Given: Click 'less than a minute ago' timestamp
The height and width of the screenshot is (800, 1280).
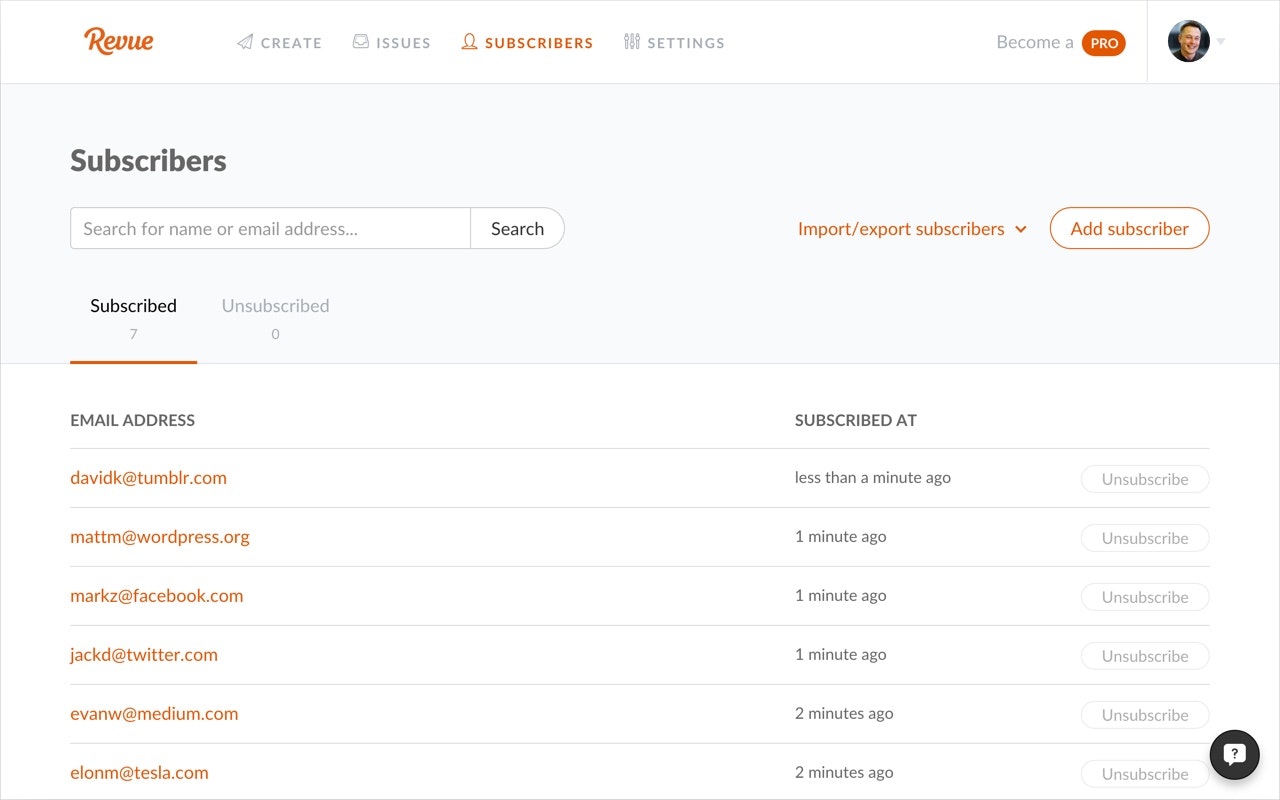Looking at the screenshot, I should coord(873,477).
